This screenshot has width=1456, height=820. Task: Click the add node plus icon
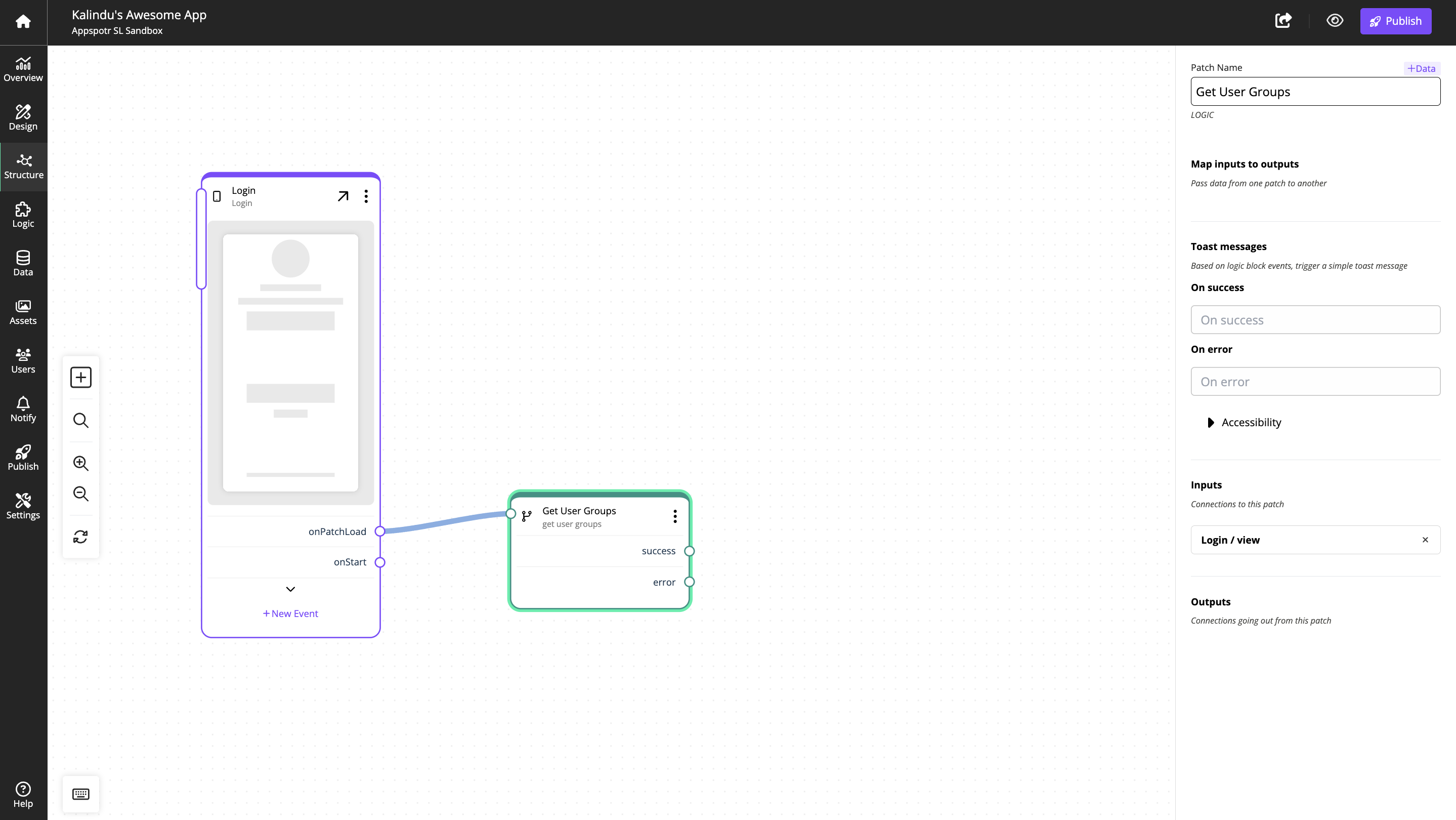[79, 377]
